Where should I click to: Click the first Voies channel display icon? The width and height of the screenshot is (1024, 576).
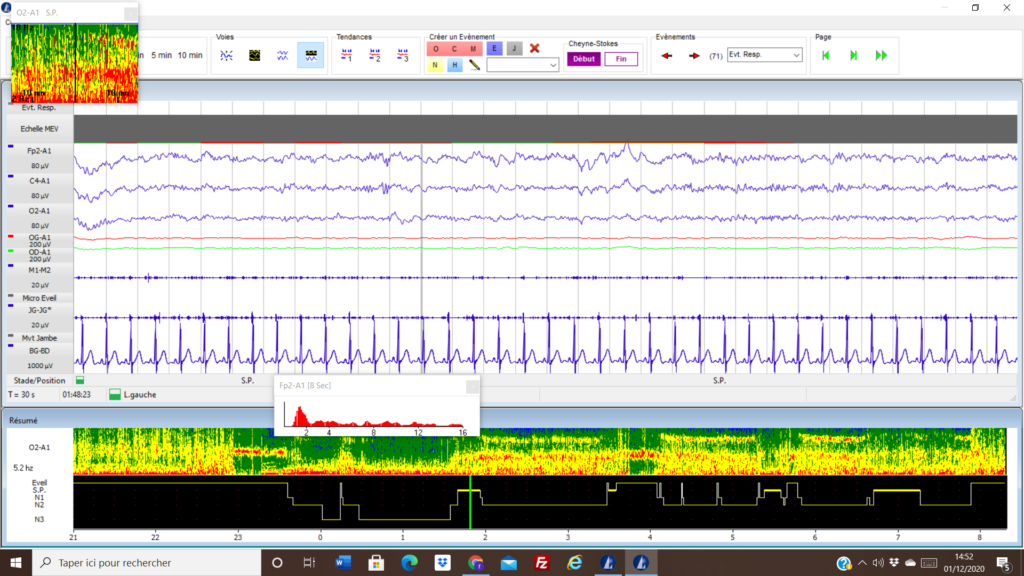tap(227, 55)
